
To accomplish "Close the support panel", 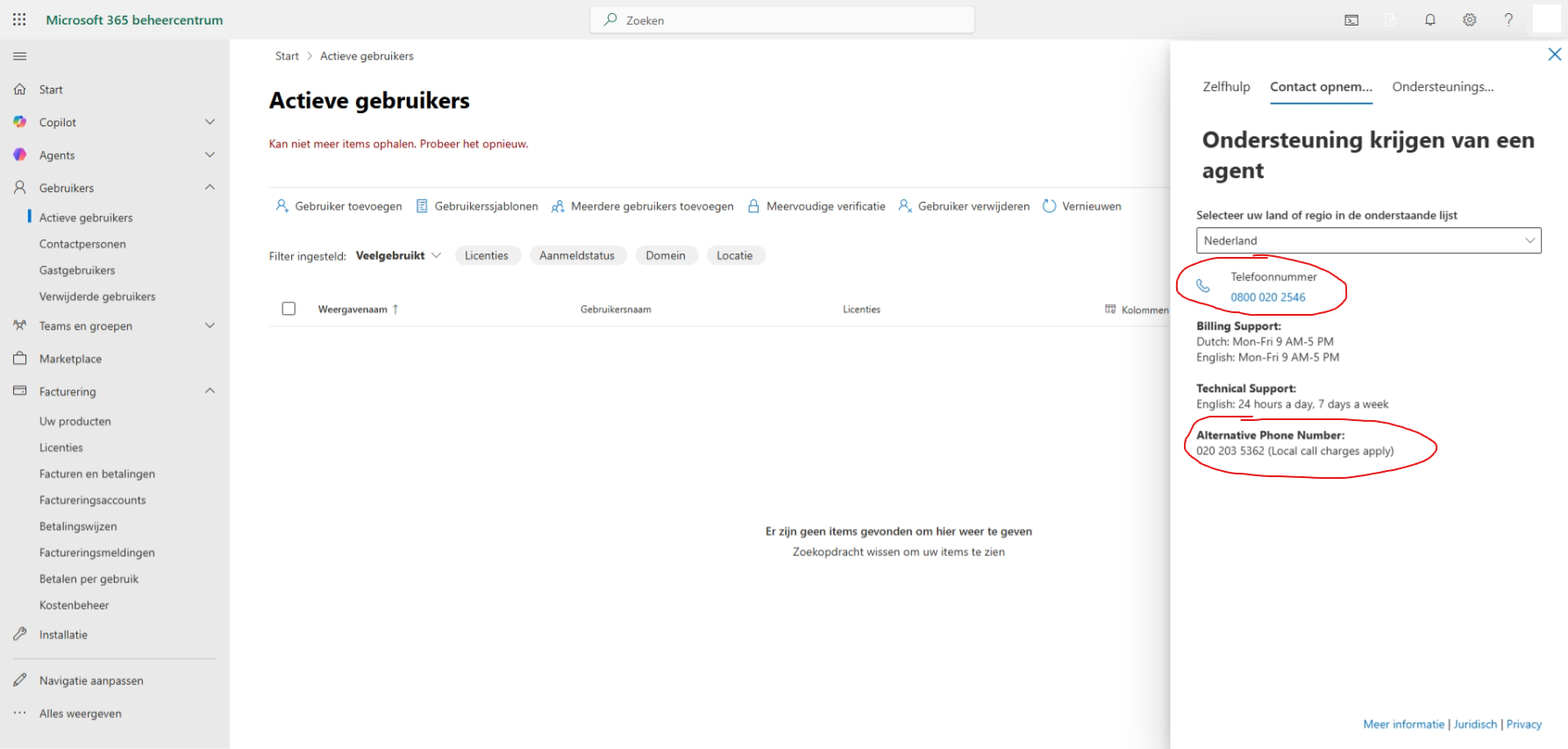I will pos(1555,54).
